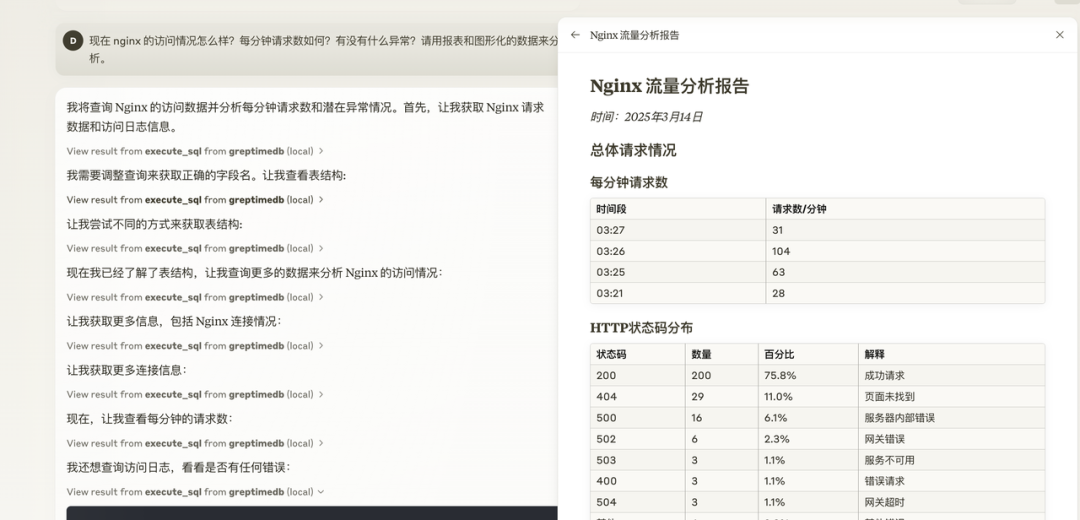
Task: Select the request count '63' cell
Action: 905,272
